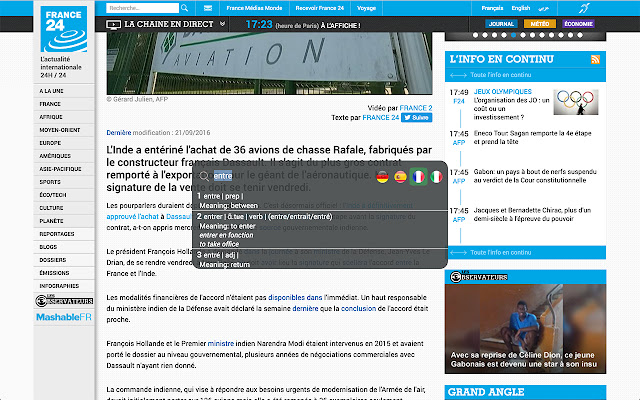Click the runner icon at top right

(584, 8)
